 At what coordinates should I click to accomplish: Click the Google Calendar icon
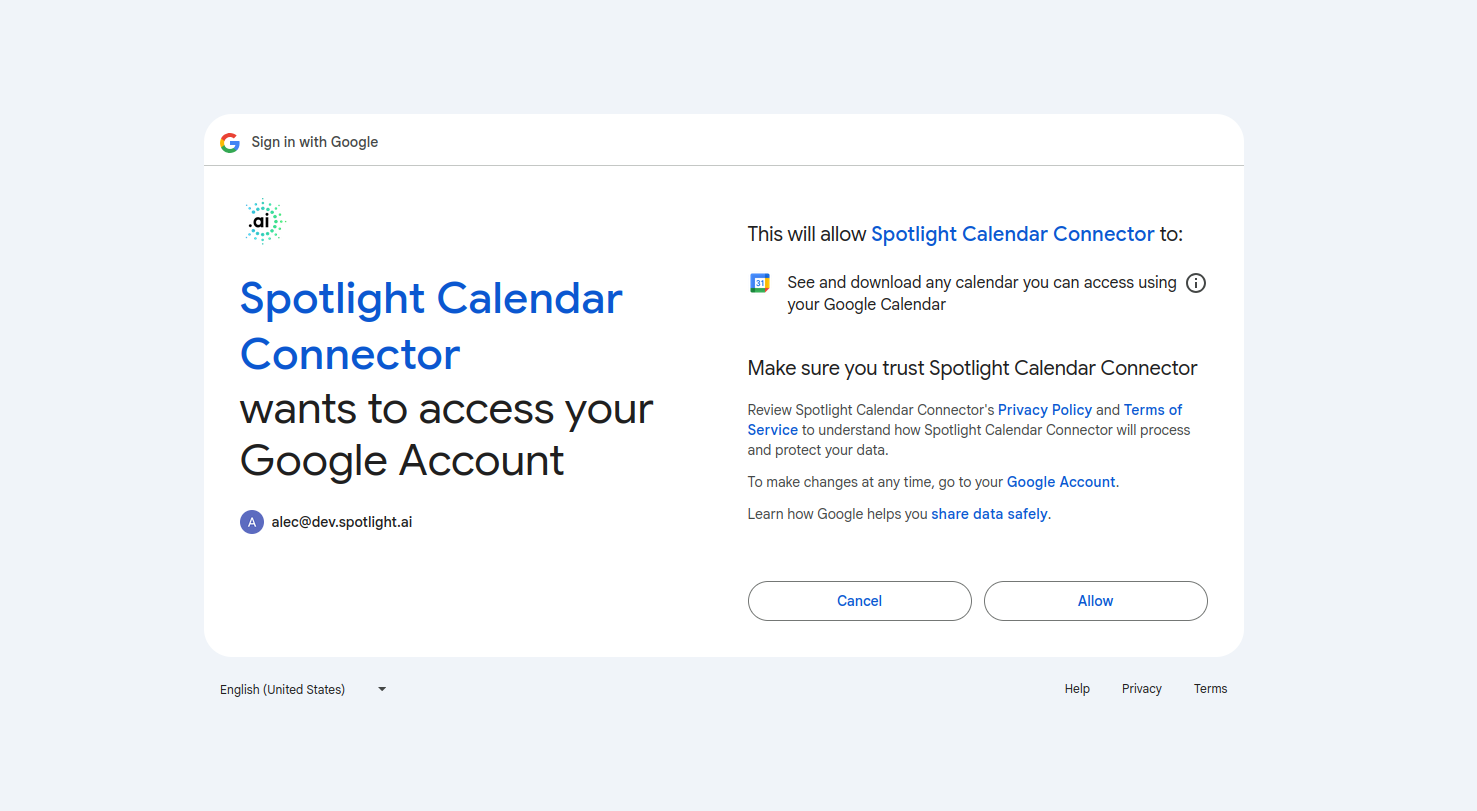tap(760, 283)
